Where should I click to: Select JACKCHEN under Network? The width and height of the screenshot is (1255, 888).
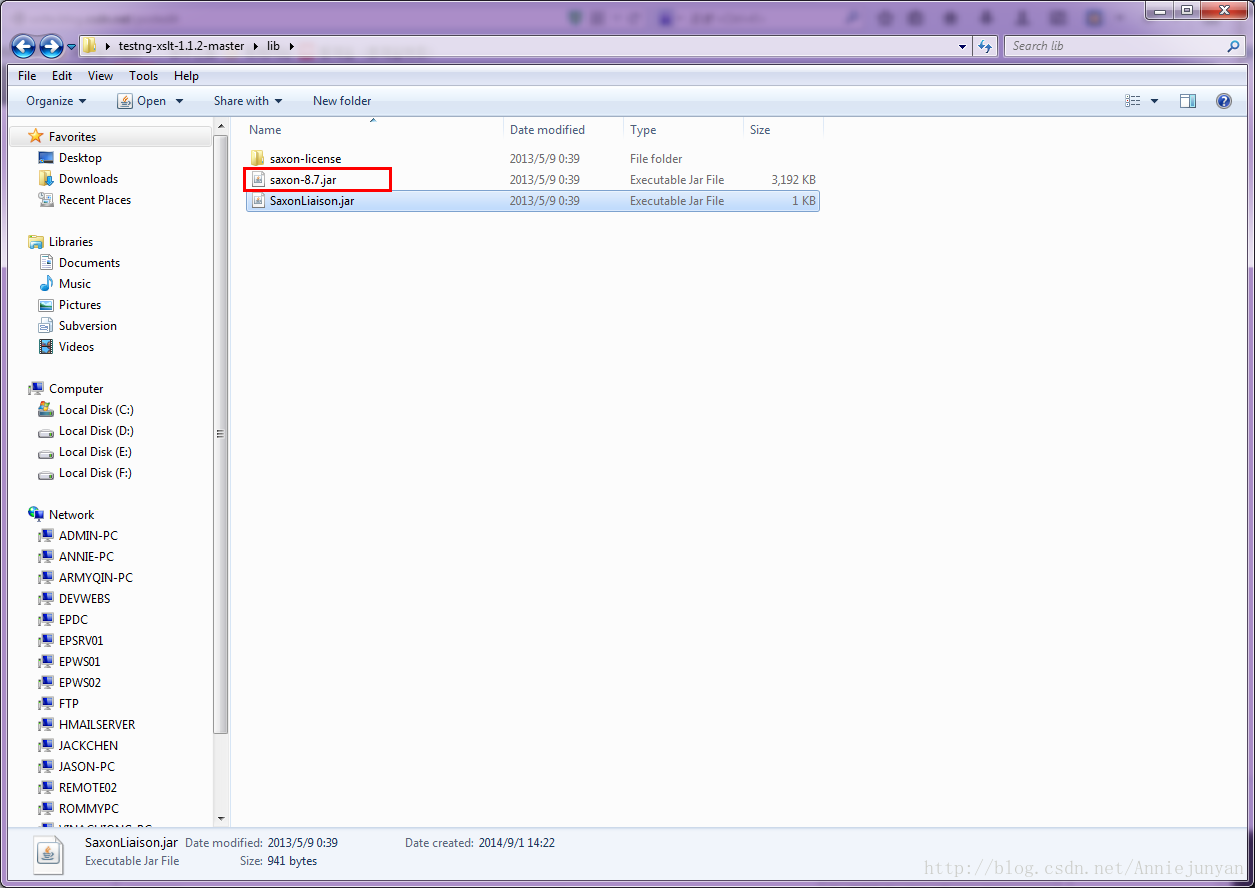click(x=88, y=746)
